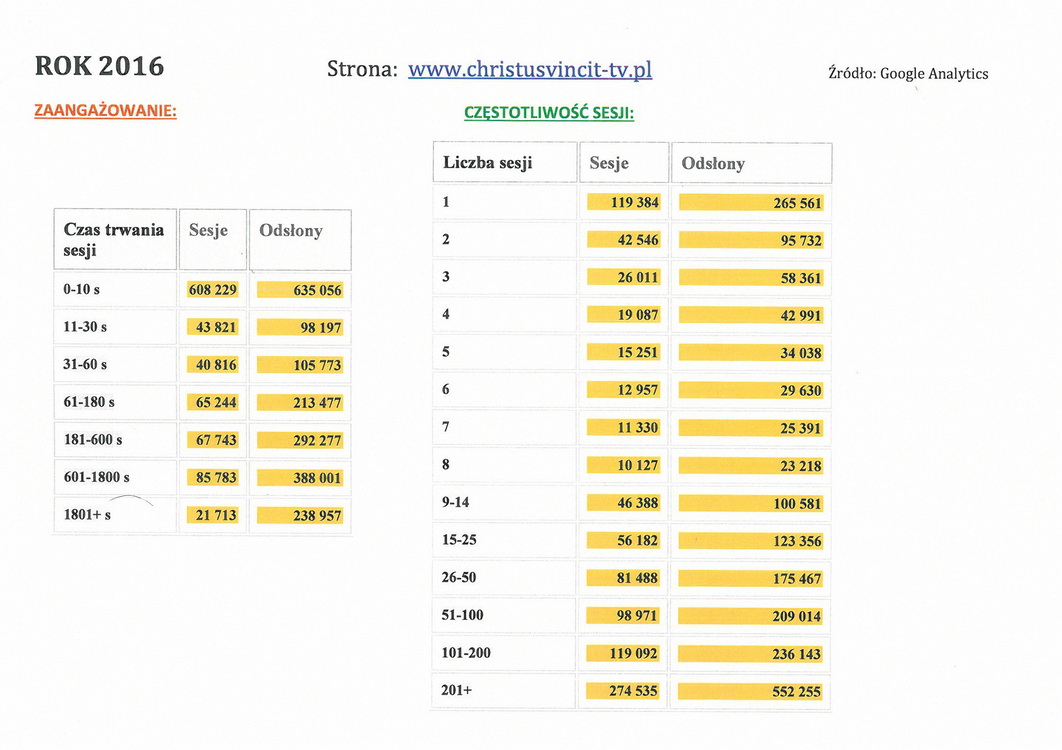Select the value 292 277
Viewport: 1062px width, 750px height.
(317, 441)
